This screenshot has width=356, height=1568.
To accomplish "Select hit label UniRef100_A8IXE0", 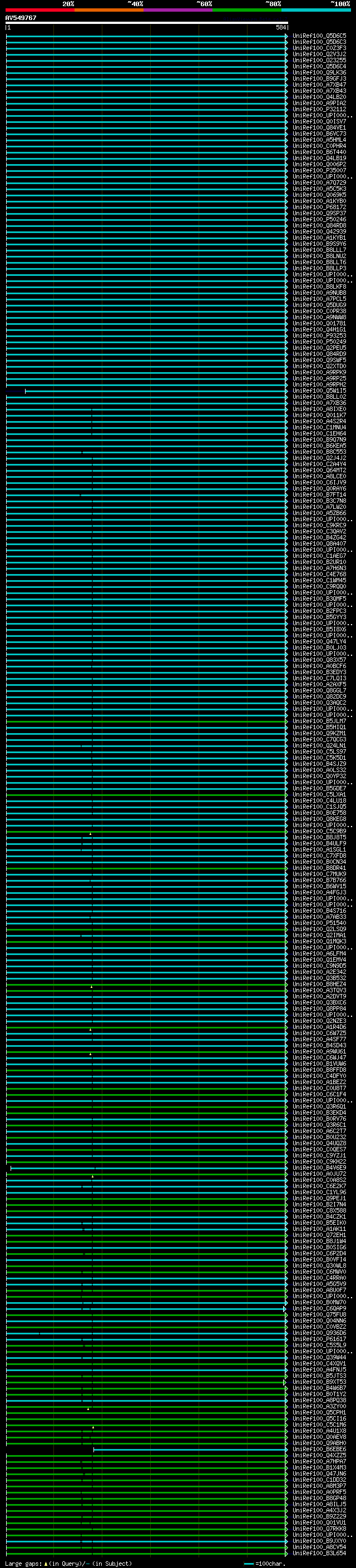I will point(319,409).
